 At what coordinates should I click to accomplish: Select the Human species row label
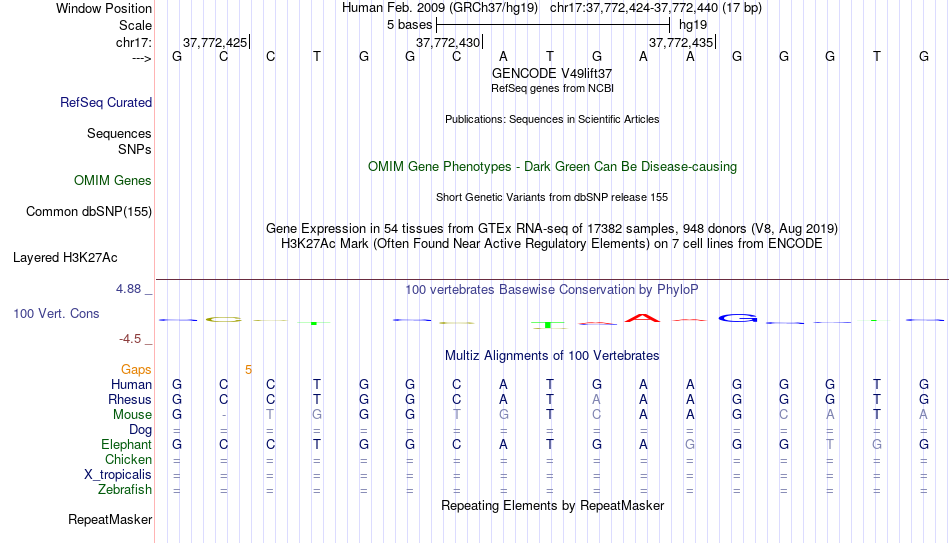(131, 385)
